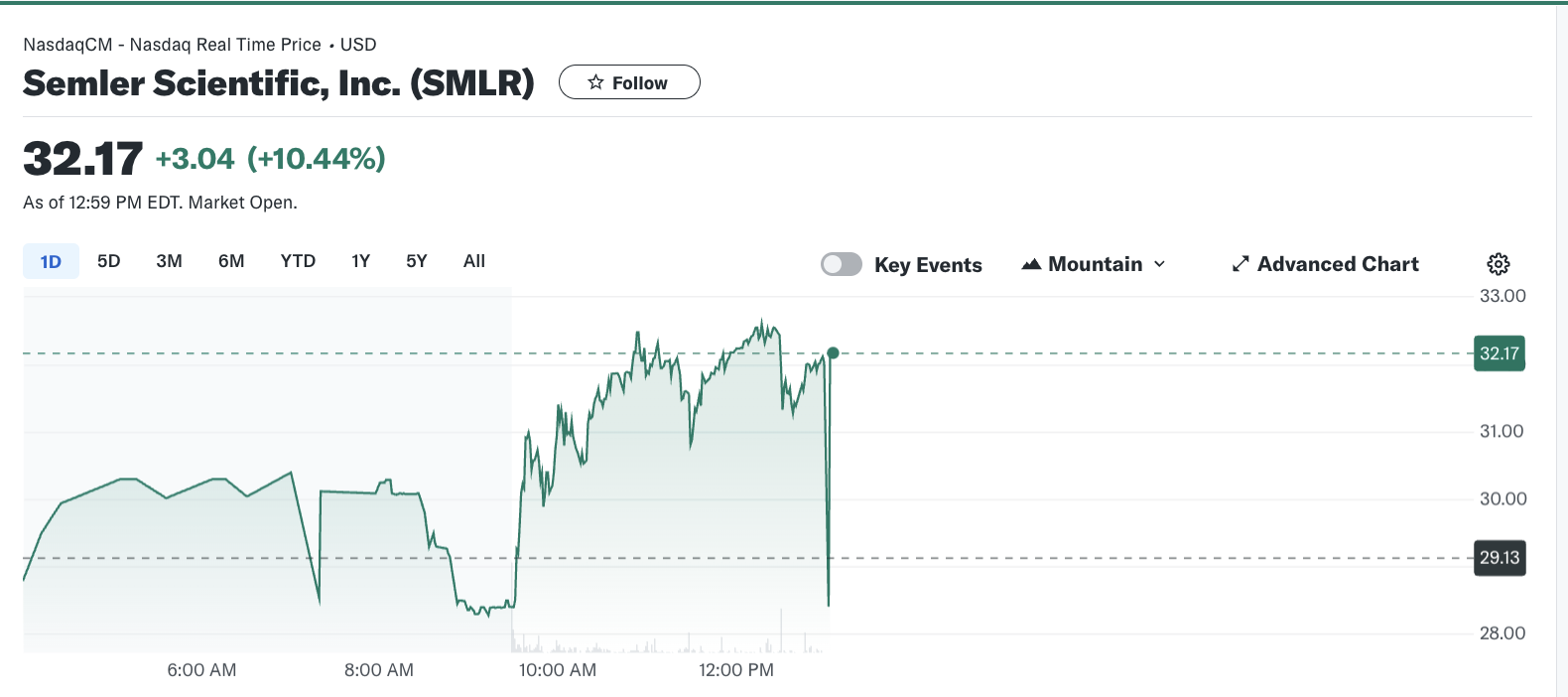Click the 'As of 12:59 PM EDT. Market Open.' text
This screenshot has width=1568, height=697.
(x=160, y=203)
